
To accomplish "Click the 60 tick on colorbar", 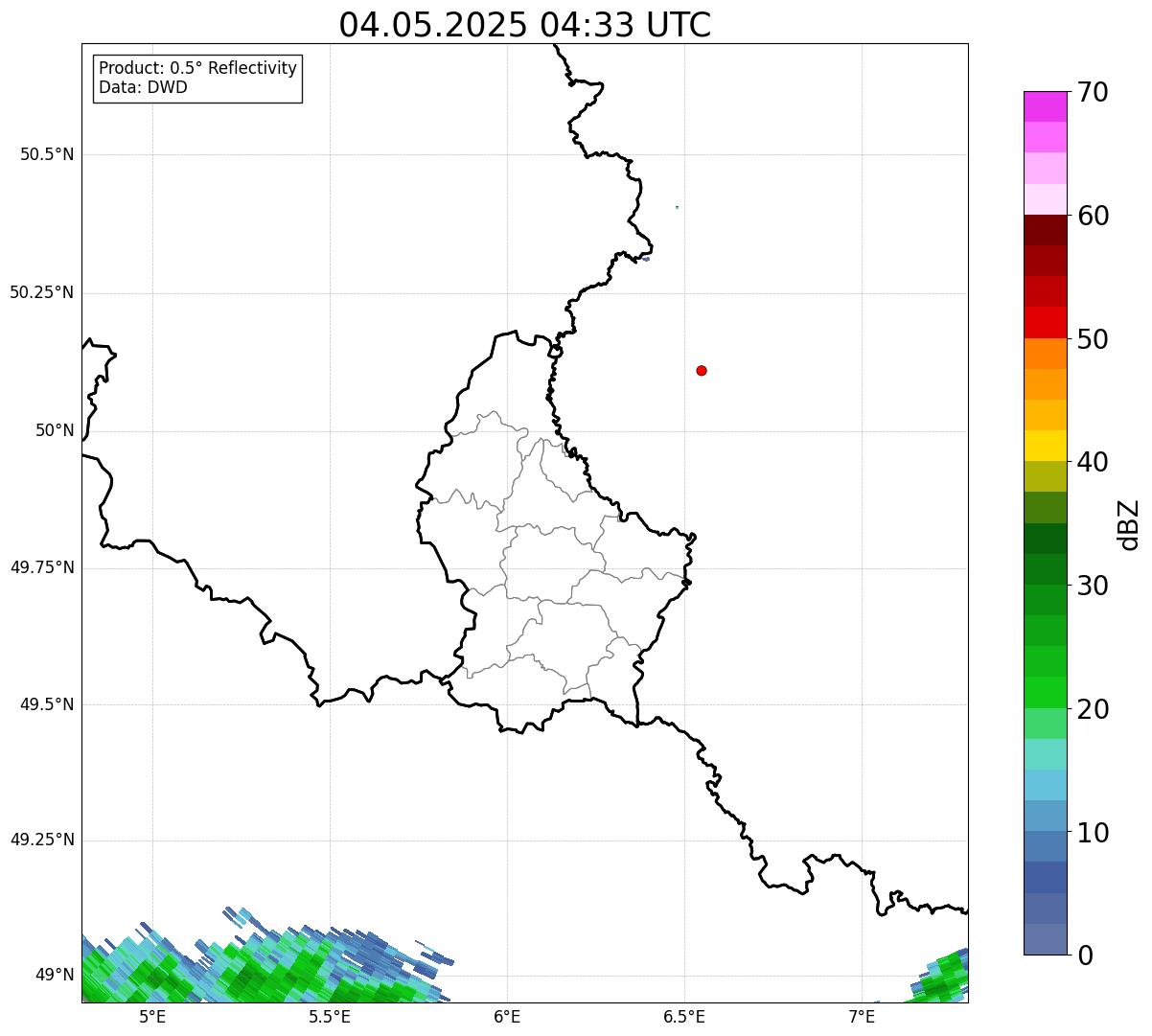I will [1093, 217].
